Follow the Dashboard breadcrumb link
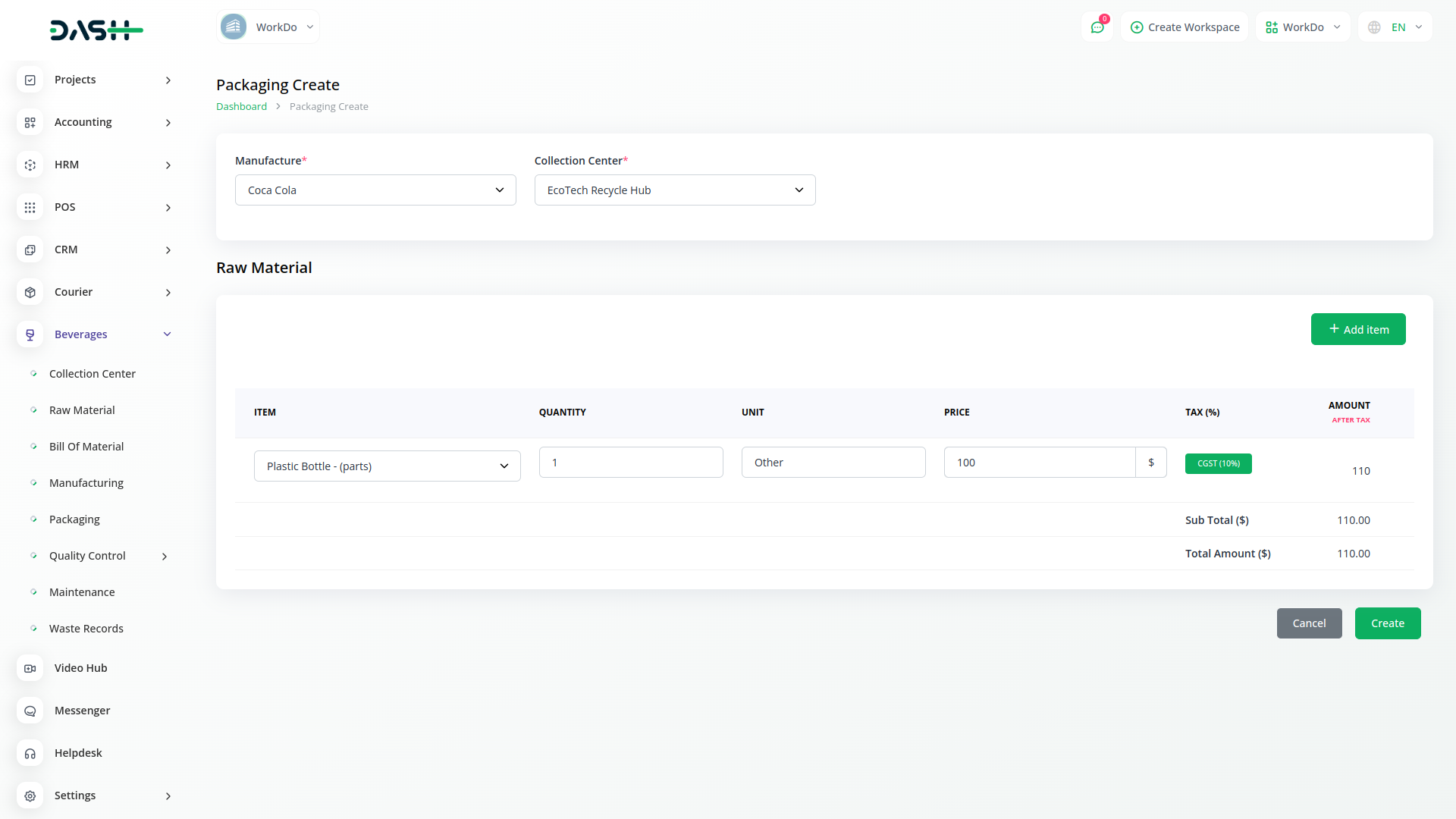The width and height of the screenshot is (1456, 819). click(x=241, y=107)
